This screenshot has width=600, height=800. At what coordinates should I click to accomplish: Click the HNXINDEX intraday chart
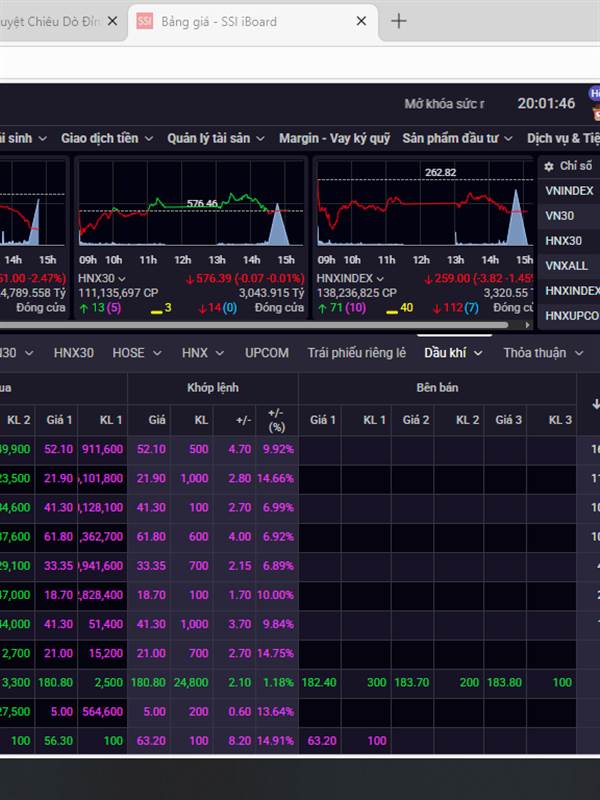(422, 208)
